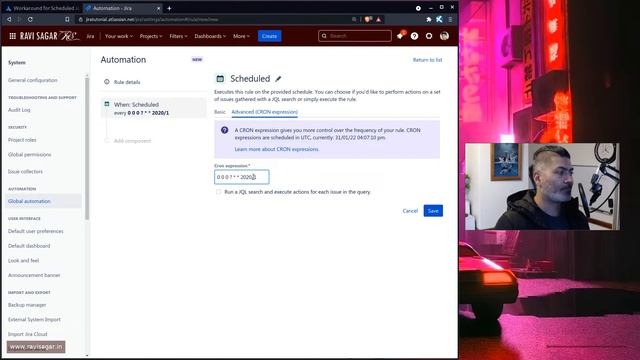This screenshot has height=360, width=640.
Task: Open Default user preferences in sidebar
Action: click(x=36, y=231)
